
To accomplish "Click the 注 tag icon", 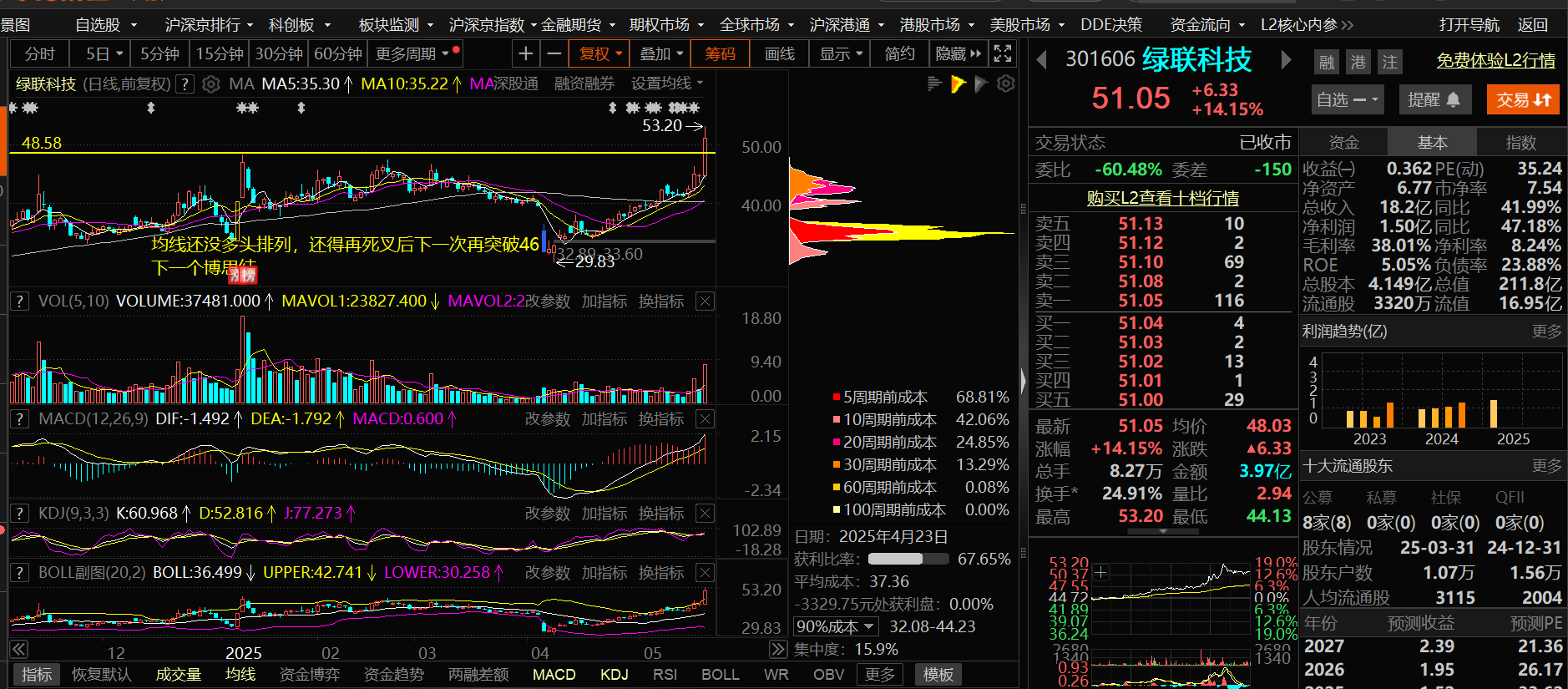I will point(1390,62).
